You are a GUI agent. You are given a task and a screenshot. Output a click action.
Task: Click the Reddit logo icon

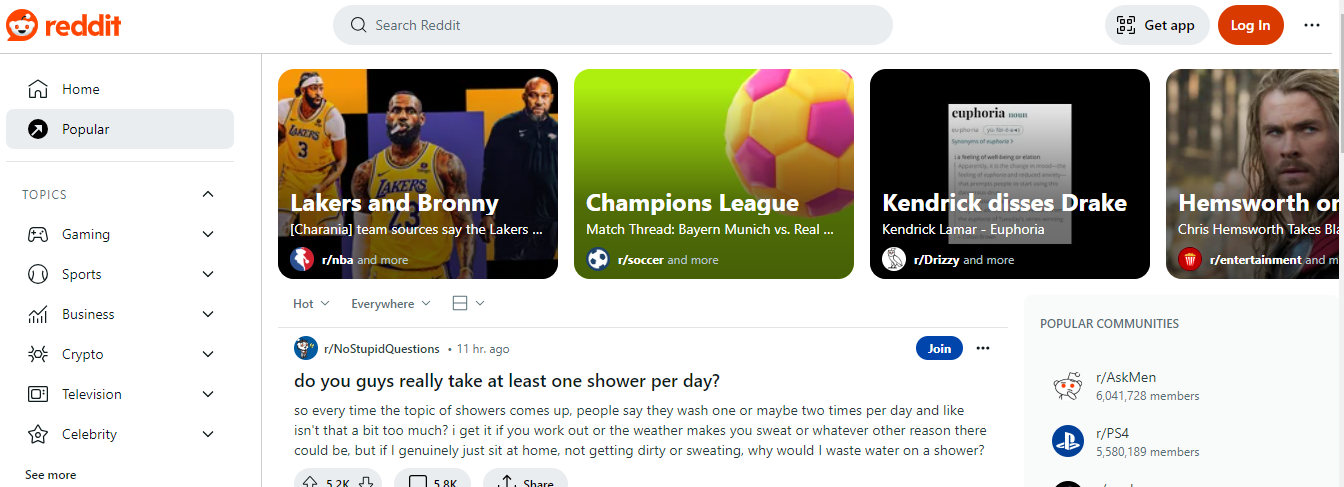pyautogui.click(x=22, y=25)
